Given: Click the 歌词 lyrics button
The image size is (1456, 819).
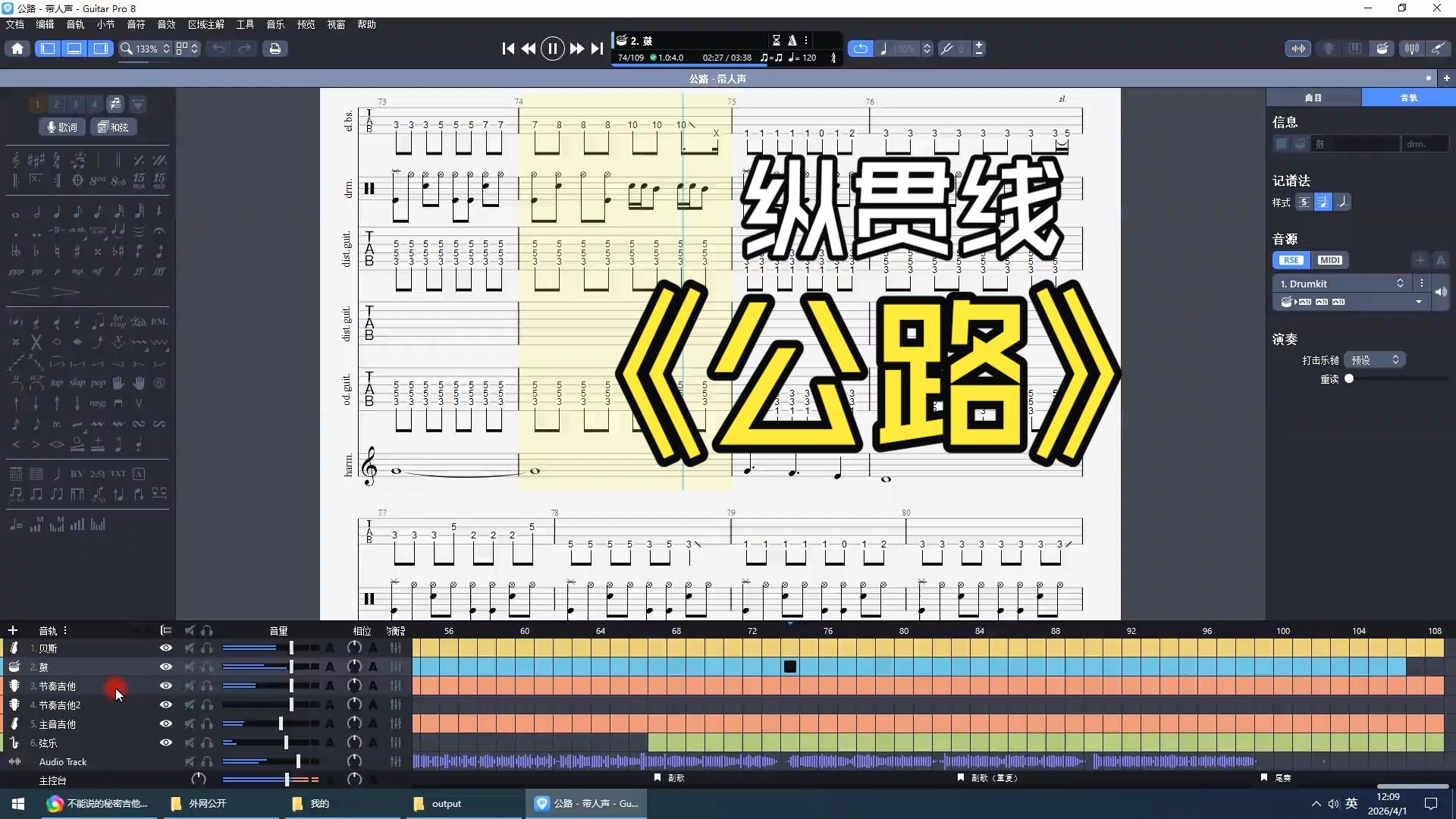Looking at the screenshot, I should (62, 127).
